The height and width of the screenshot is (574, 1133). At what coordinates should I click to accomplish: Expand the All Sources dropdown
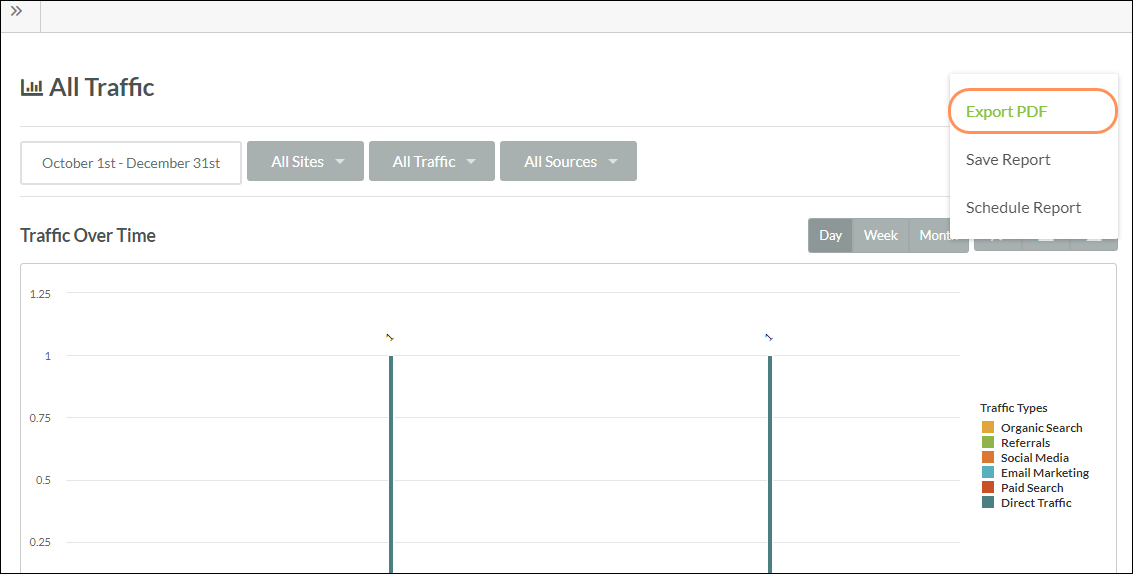coord(569,161)
